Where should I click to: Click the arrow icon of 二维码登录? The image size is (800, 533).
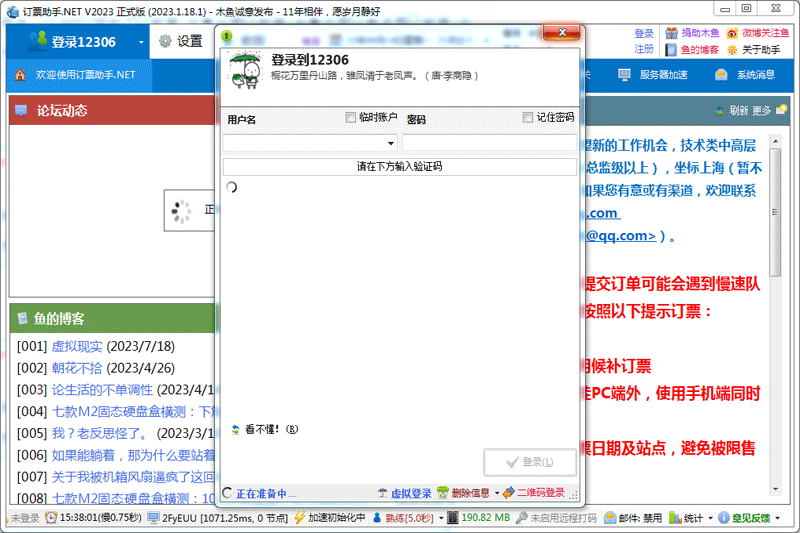click(508, 493)
